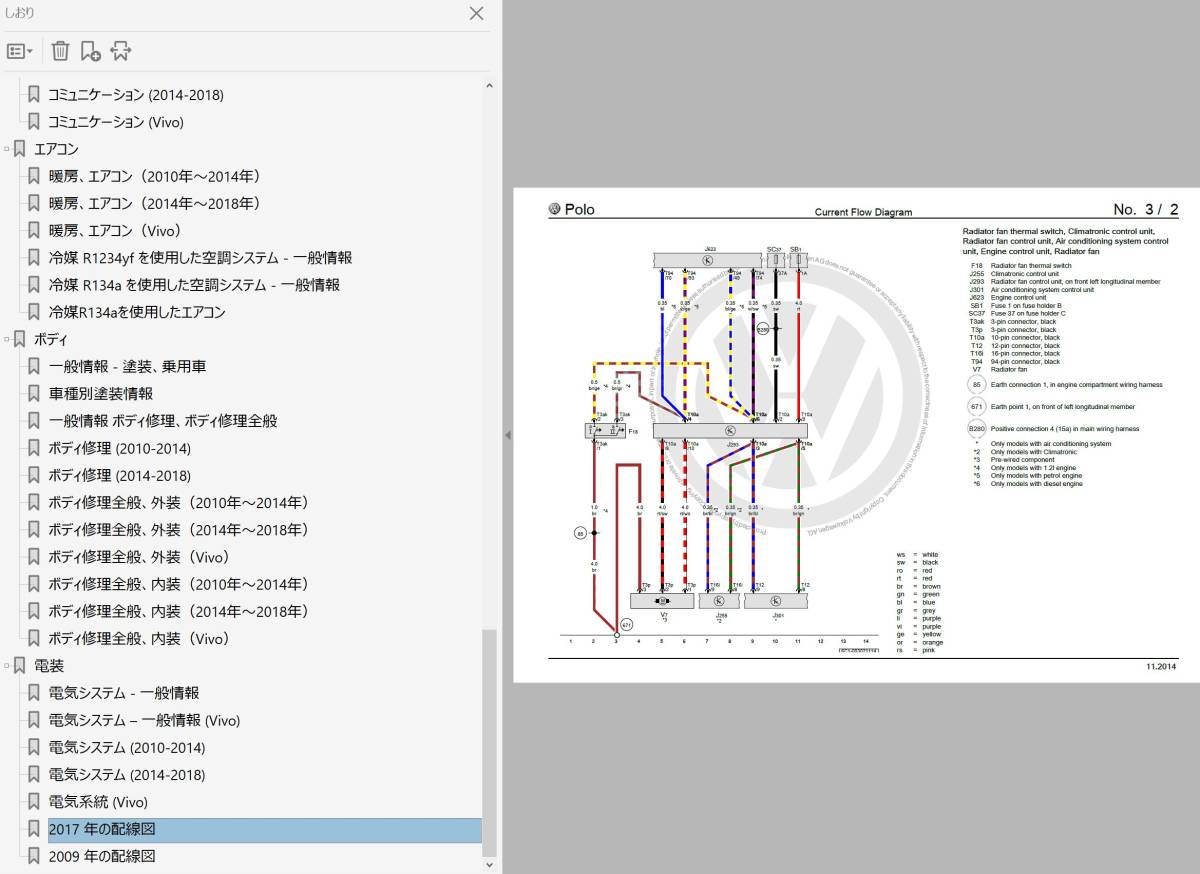Open bookmark 暖房、エアコン（2010年～2014年）
Screen dimensions: 1200x874
tap(155, 176)
